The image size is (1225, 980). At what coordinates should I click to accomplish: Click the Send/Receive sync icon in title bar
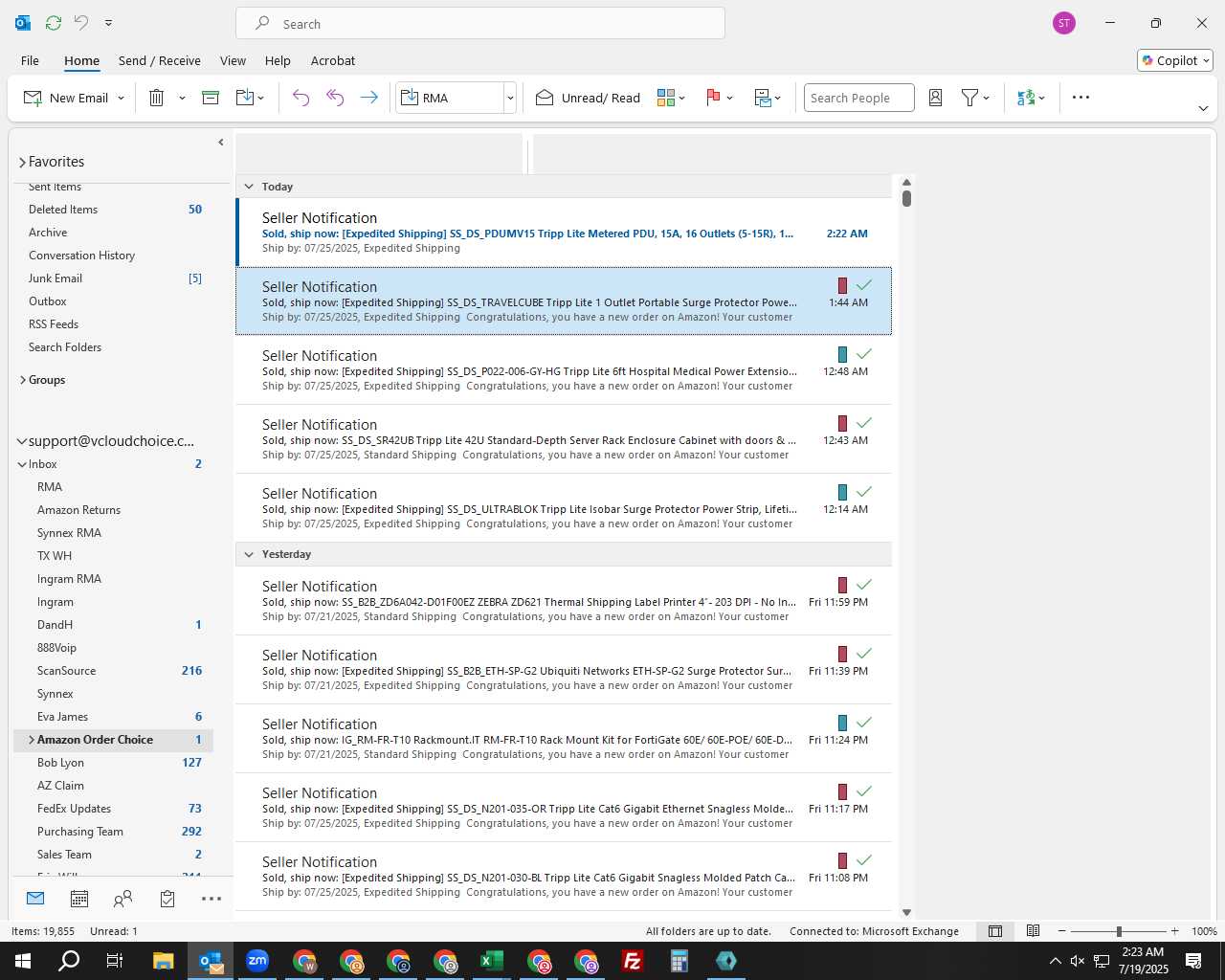[x=54, y=23]
